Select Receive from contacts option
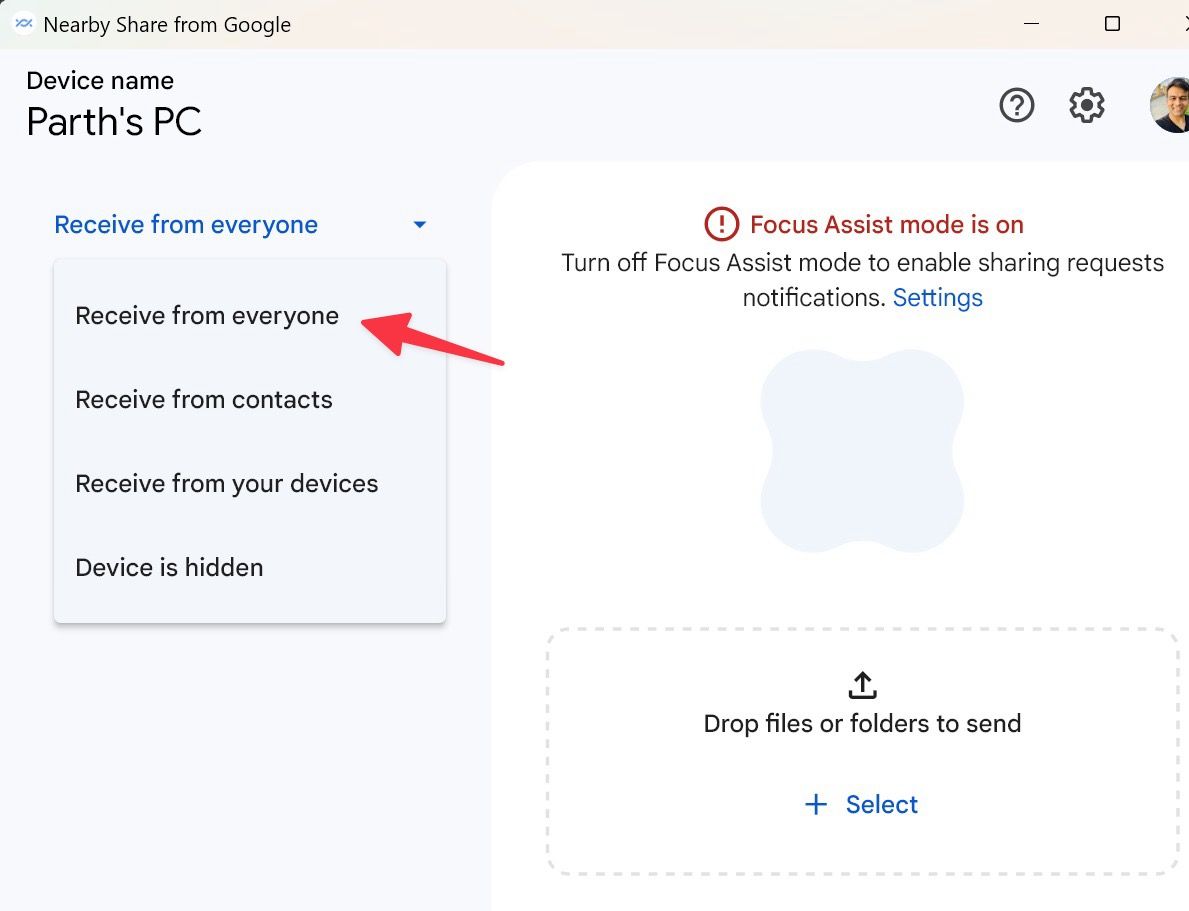This screenshot has width=1189, height=911. click(204, 400)
